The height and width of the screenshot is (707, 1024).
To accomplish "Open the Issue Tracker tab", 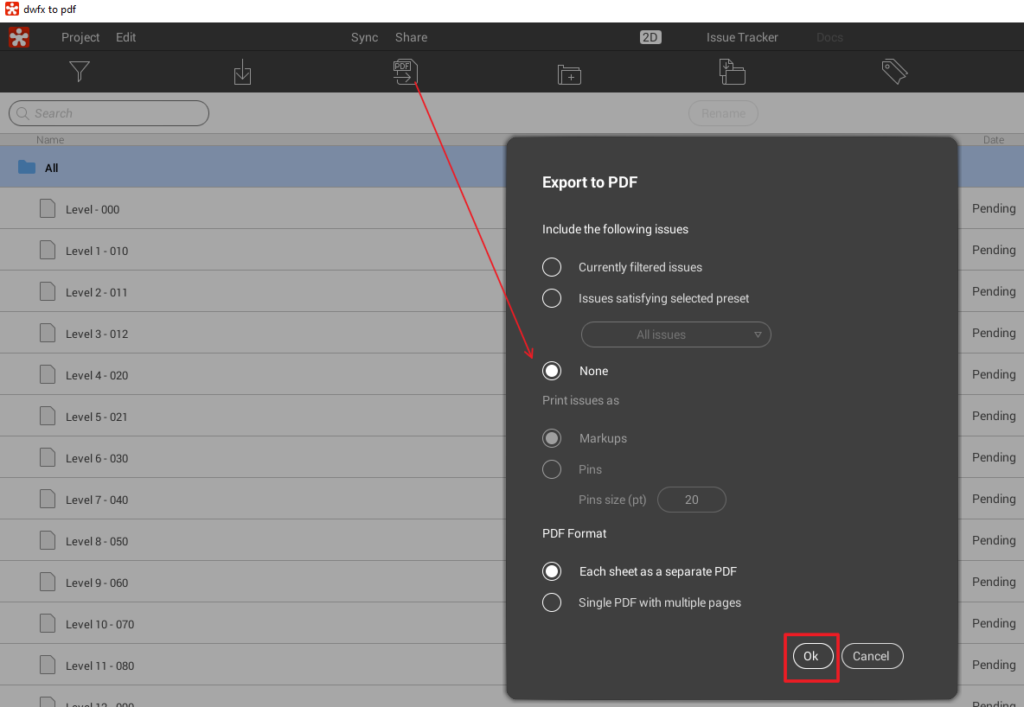I will 742,37.
